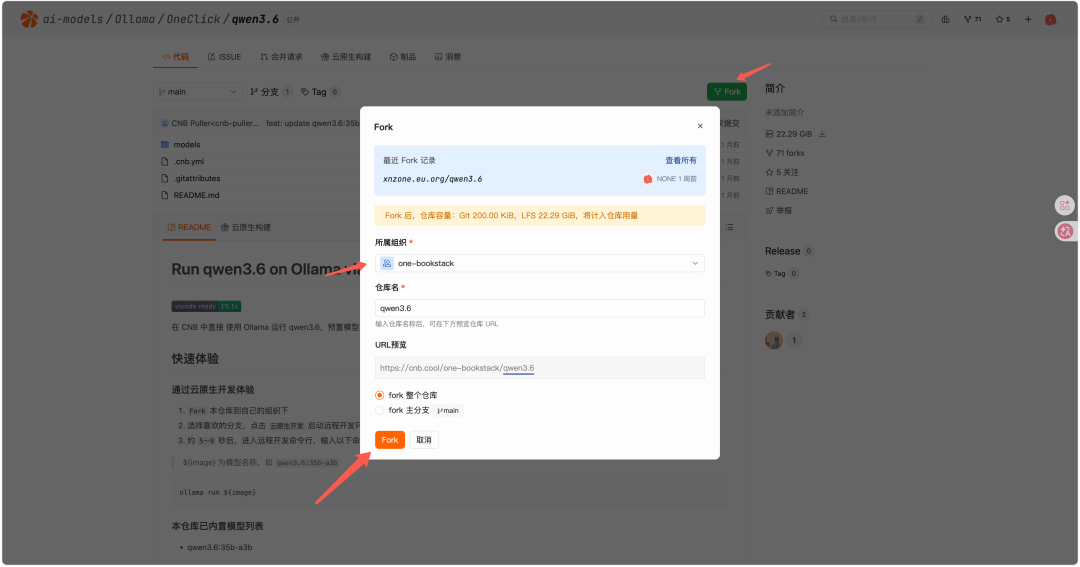Open the README sidebar link

click(x=787, y=192)
